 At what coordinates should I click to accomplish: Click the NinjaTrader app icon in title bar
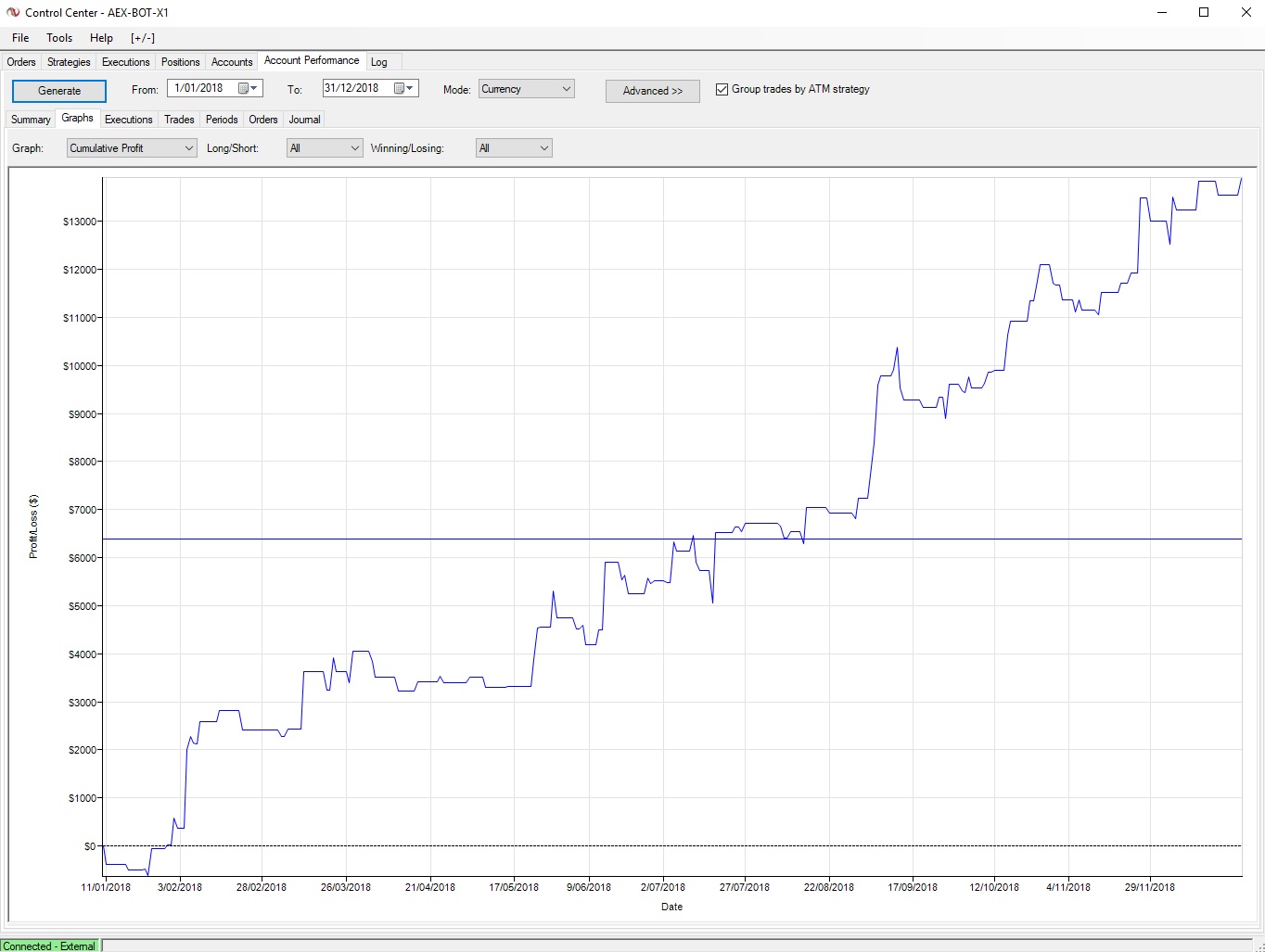point(13,12)
